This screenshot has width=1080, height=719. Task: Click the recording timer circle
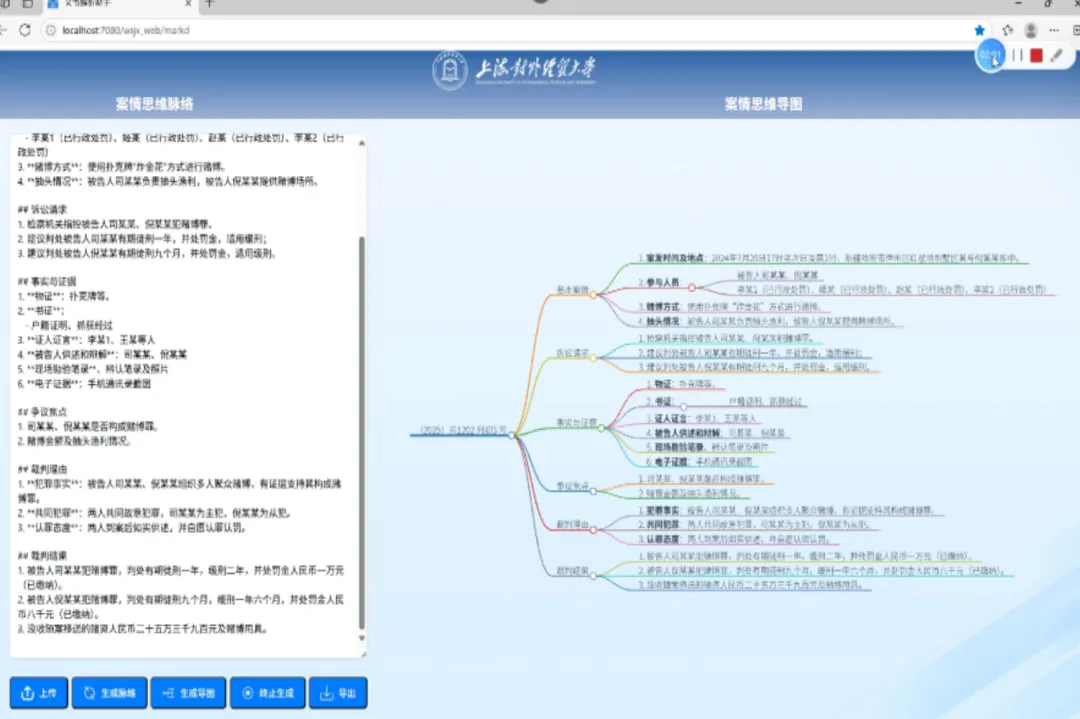pos(990,55)
